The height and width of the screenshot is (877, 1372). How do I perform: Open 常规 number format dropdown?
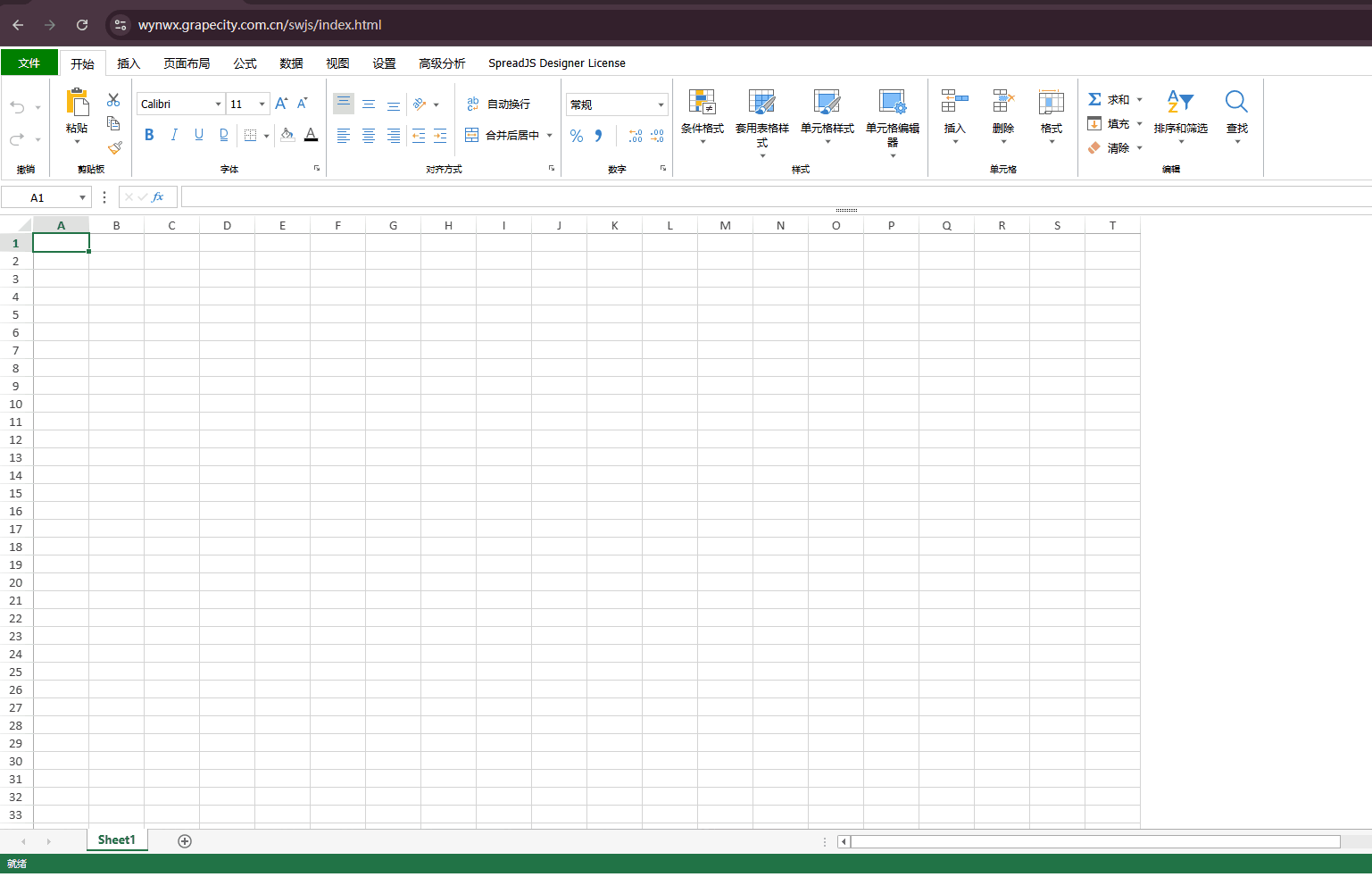661,104
